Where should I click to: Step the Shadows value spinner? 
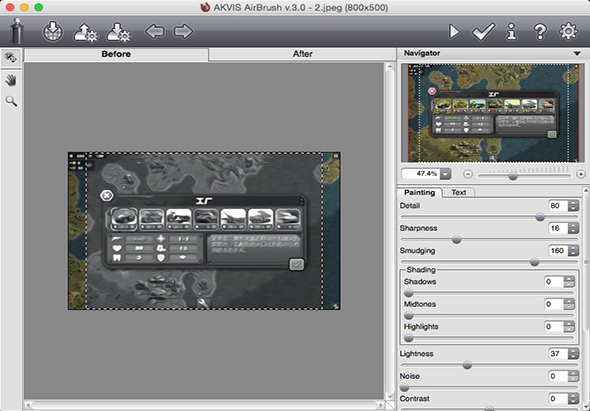pyautogui.click(x=569, y=282)
